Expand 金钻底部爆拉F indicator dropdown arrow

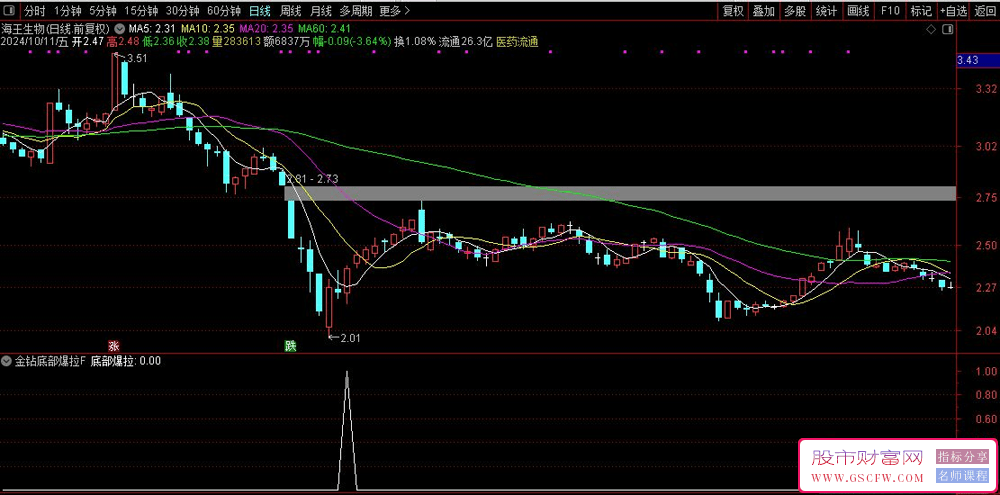(x=7, y=361)
